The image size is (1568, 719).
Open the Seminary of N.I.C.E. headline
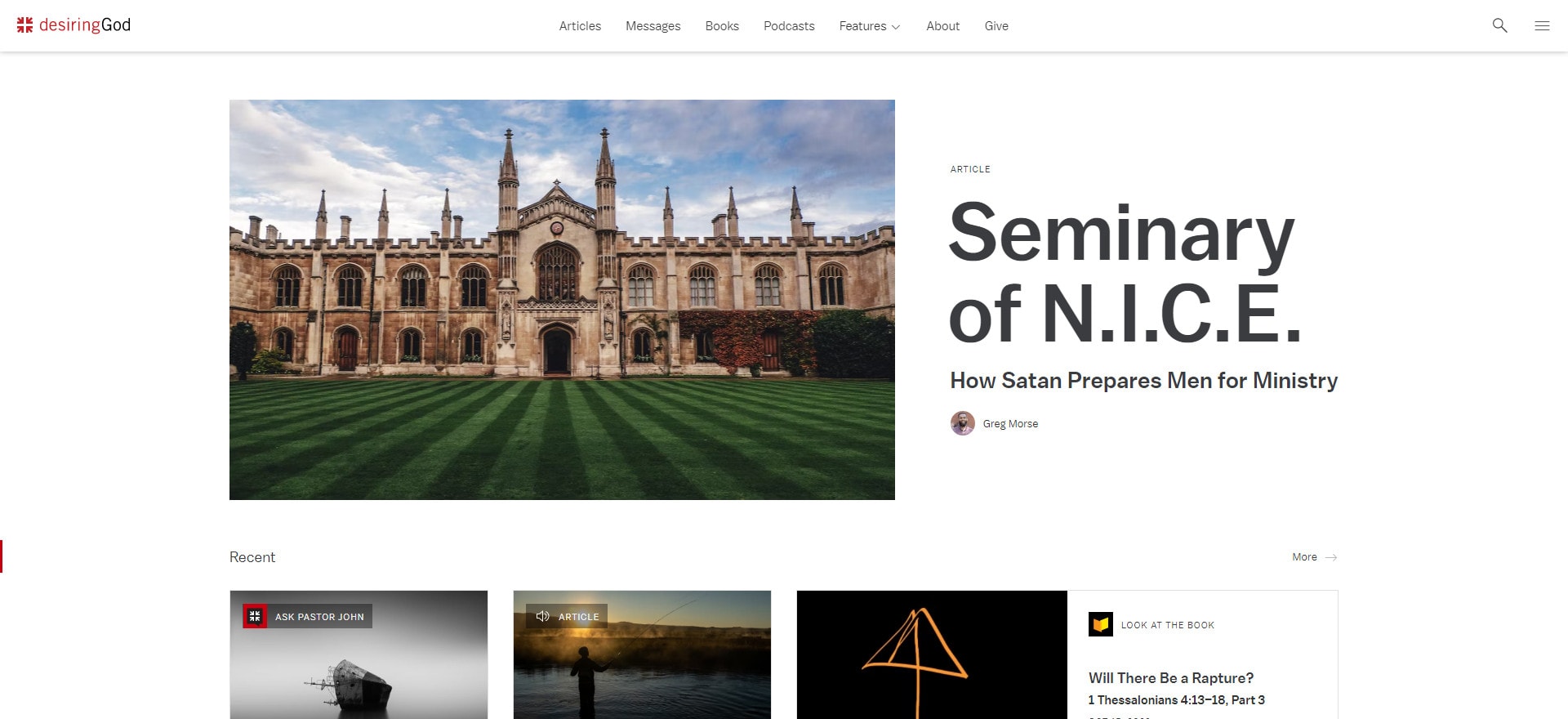click(1125, 273)
